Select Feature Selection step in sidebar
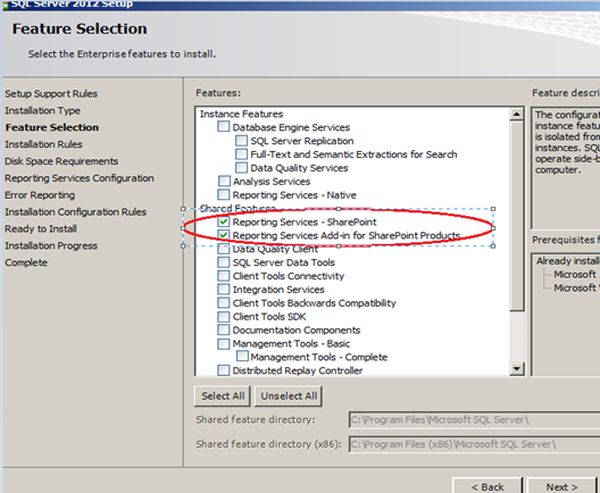The image size is (600, 493). (52, 127)
